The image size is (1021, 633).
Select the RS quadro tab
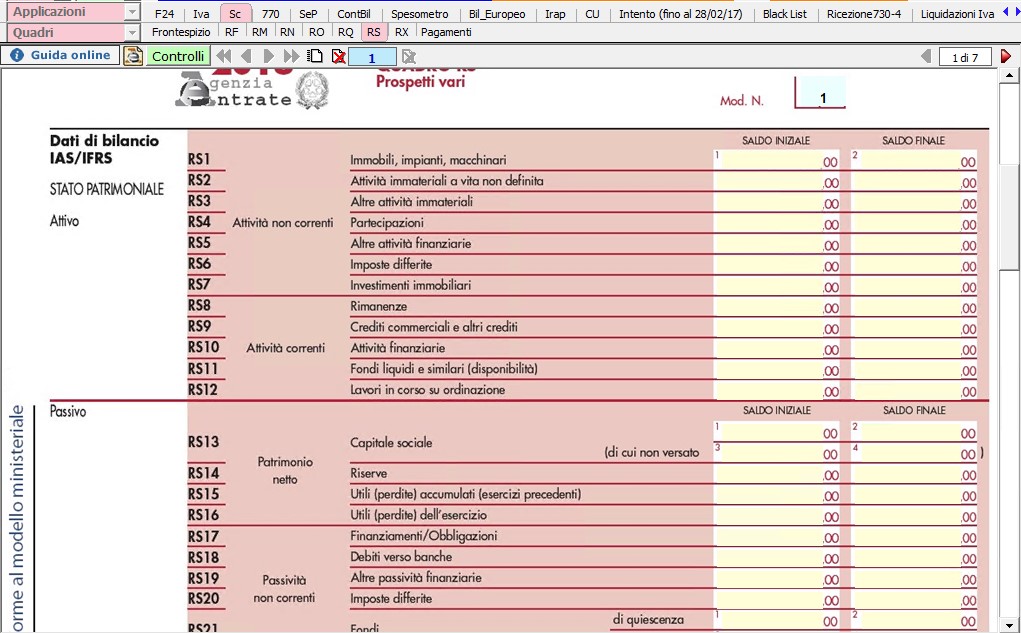[x=373, y=32]
